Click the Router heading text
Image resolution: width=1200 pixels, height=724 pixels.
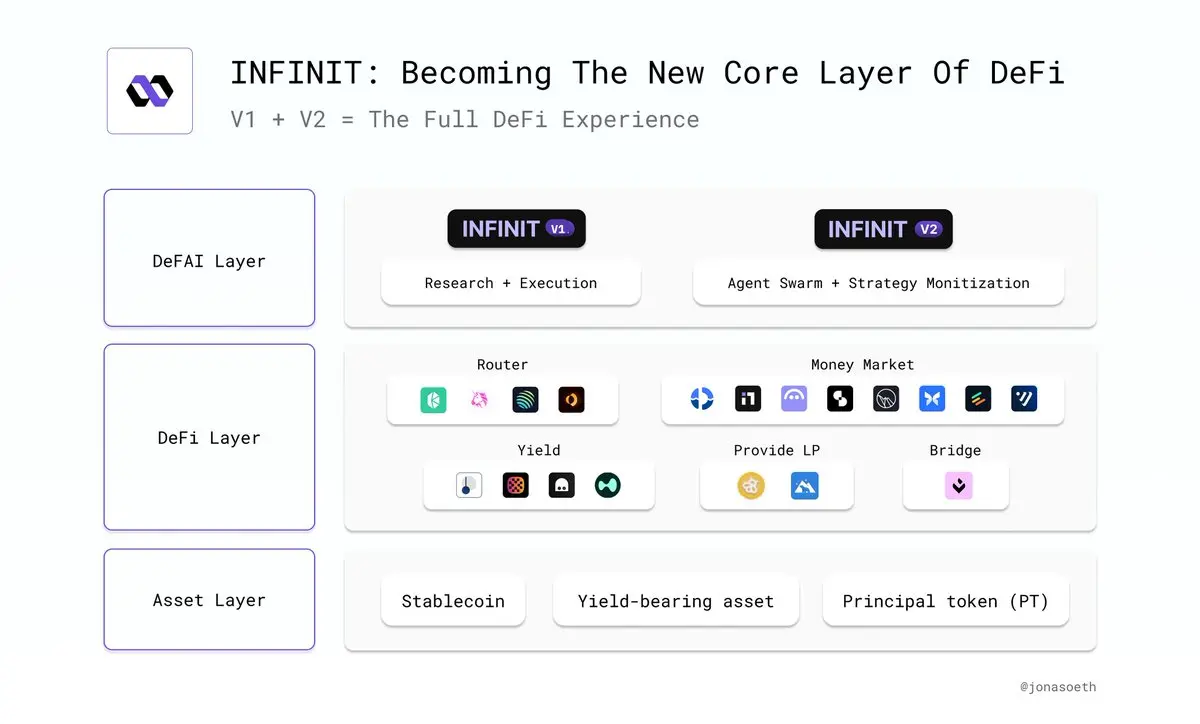pos(502,364)
